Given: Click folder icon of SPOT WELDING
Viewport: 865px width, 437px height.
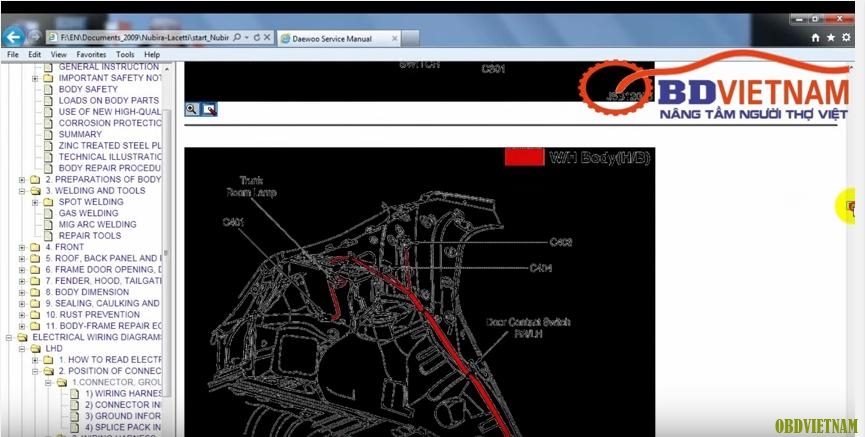Looking at the screenshot, I should click(48, 202).
